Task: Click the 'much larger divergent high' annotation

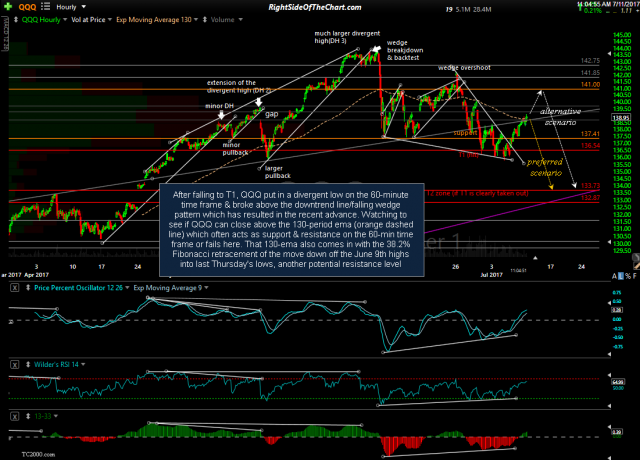Action: tap(347, 37)
